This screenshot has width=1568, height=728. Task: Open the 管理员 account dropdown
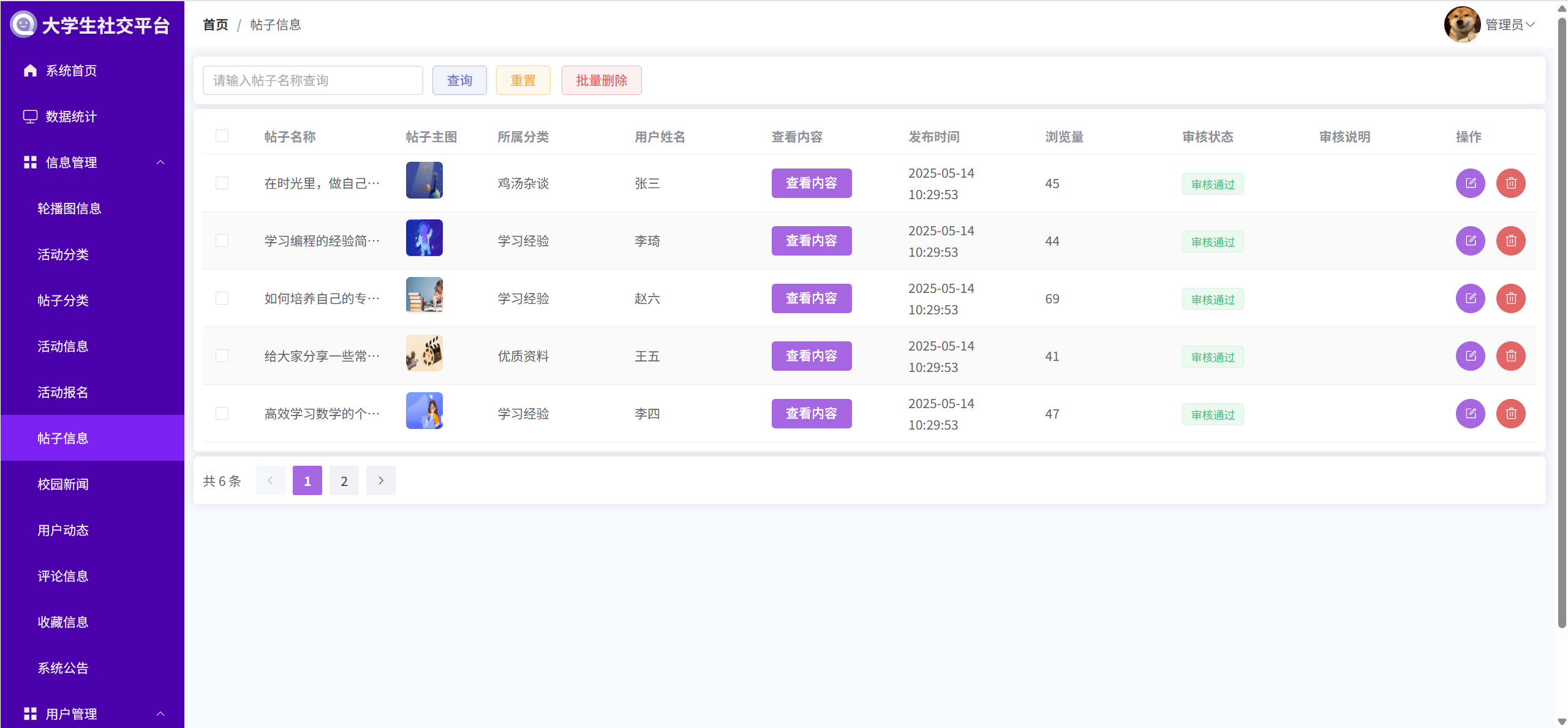point(1510,25)
